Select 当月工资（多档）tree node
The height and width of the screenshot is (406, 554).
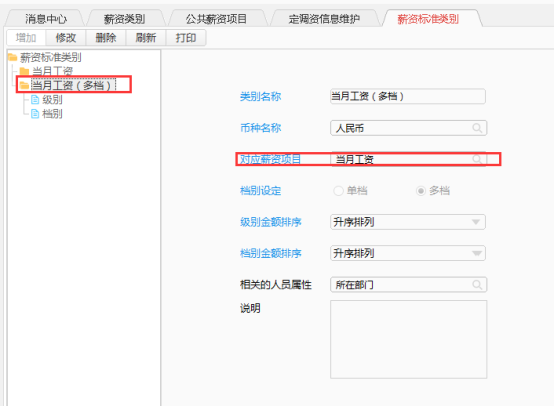click(x=73, y=85)
